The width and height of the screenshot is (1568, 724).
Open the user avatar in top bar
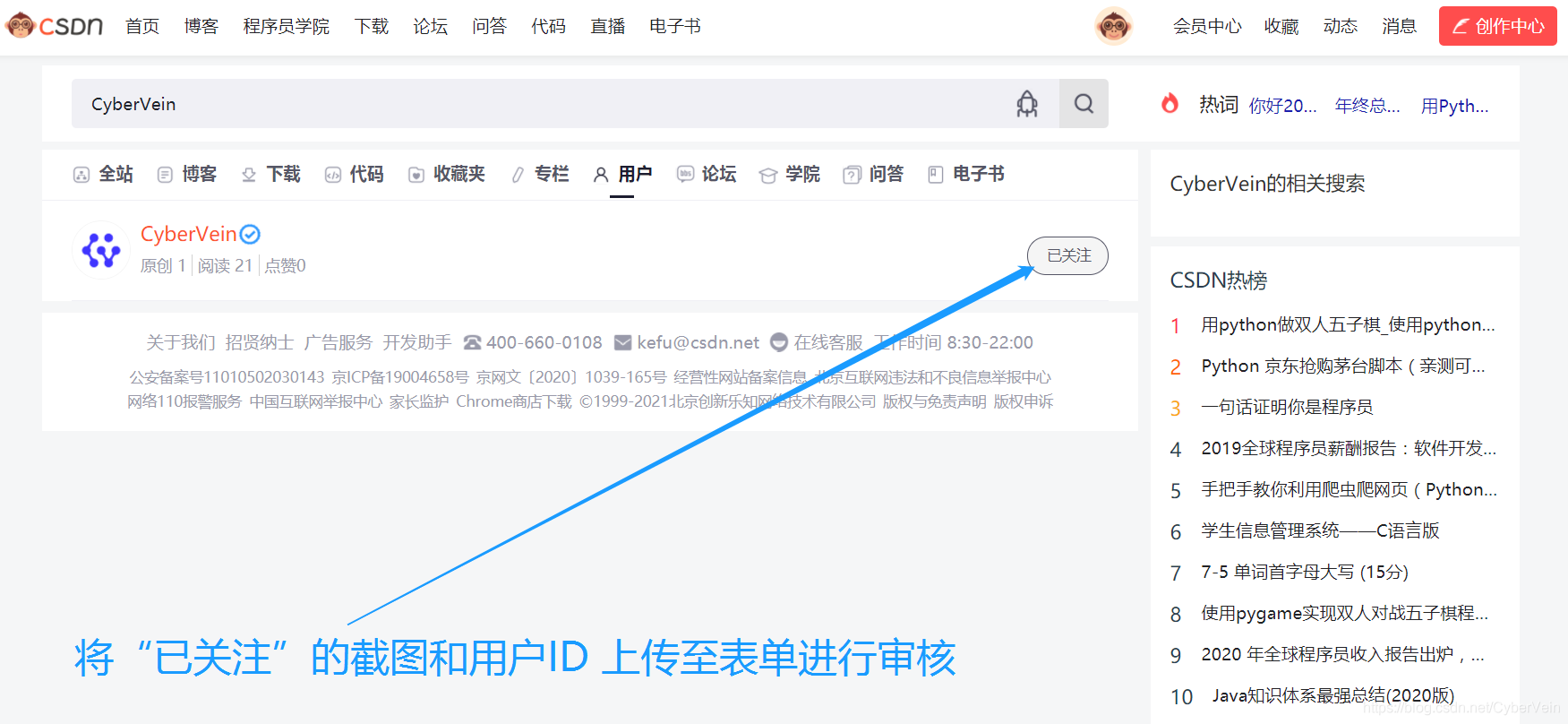pos(1114,26)
